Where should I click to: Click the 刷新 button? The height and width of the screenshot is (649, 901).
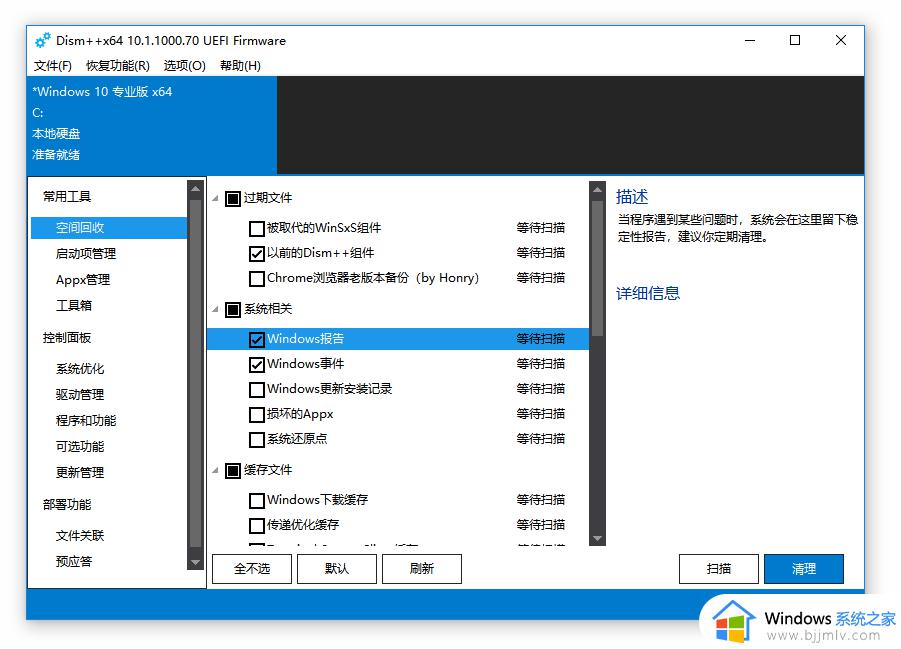pyautogui.click(x=422, y=569)
